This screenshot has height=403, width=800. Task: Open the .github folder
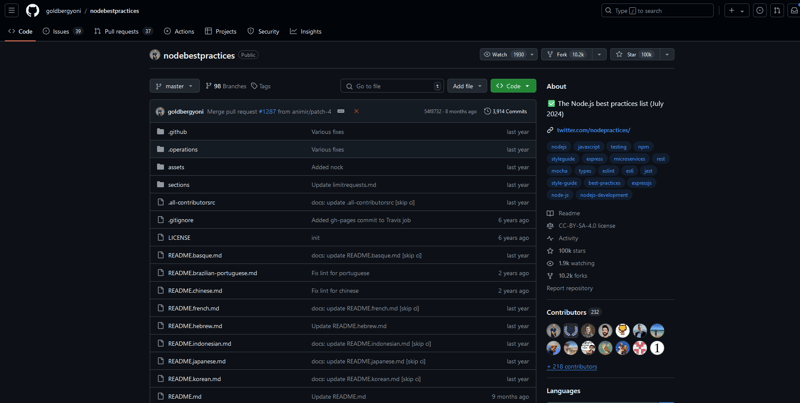(177, 132)
